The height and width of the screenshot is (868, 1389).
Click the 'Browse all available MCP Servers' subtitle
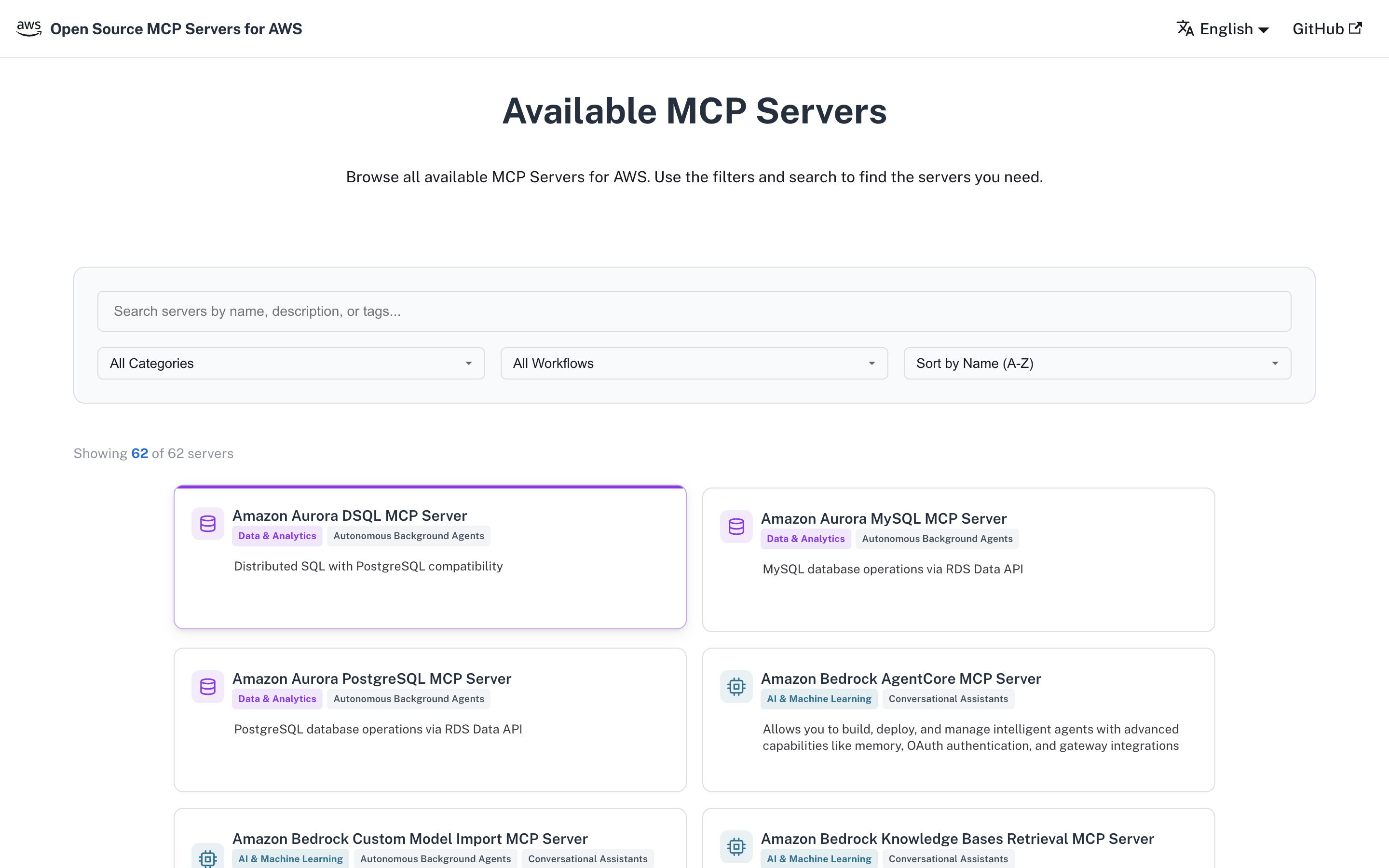pos(694,177)
